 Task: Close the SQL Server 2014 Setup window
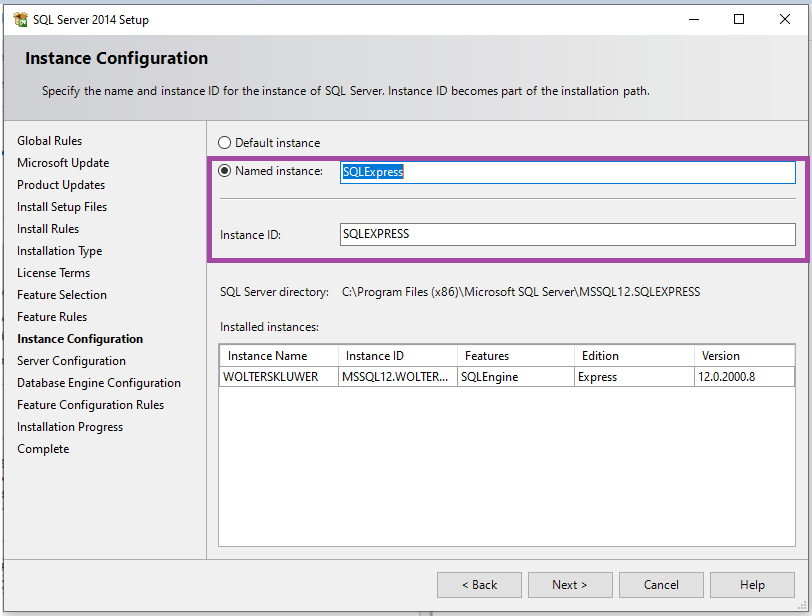pyautogui.click(x=785, y=20)
